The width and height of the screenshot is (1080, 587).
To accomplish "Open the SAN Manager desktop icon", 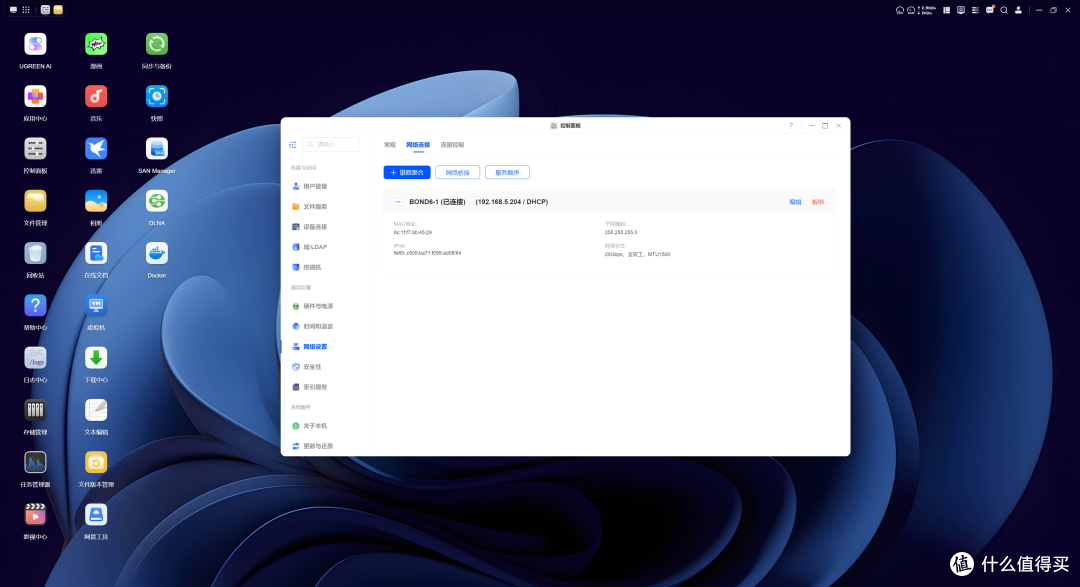I will [x=156, y=149].
